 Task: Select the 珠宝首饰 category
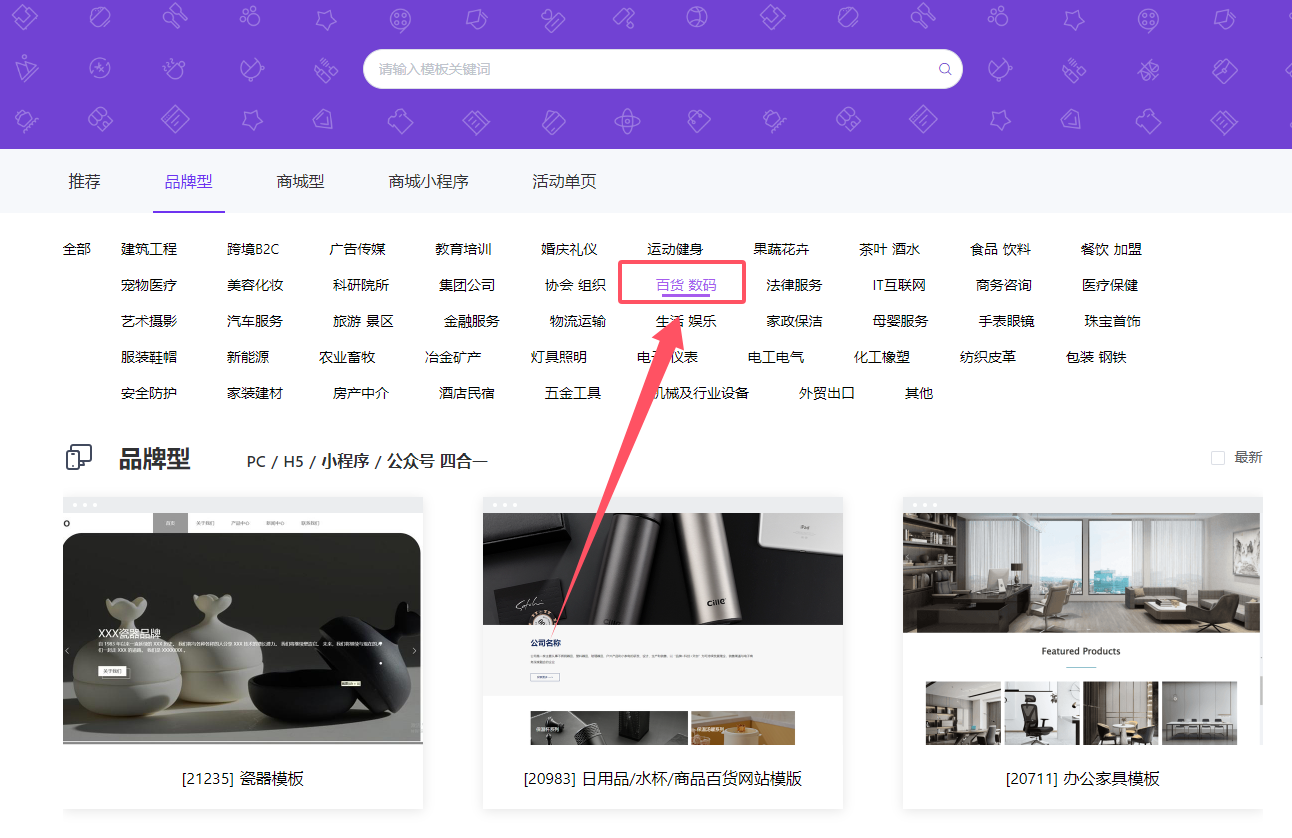[1112, 321]
